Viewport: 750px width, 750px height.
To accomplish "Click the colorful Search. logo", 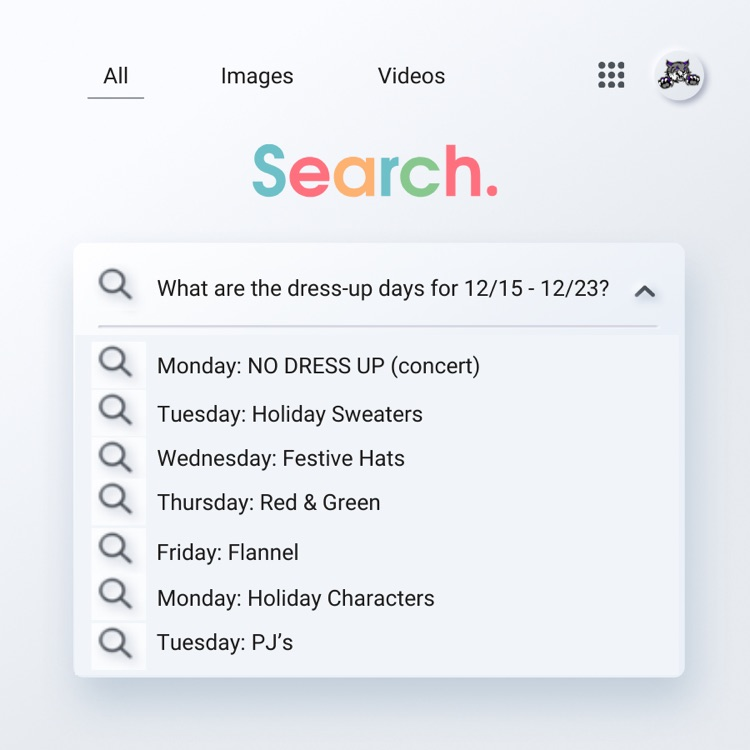I will [375, 171].
